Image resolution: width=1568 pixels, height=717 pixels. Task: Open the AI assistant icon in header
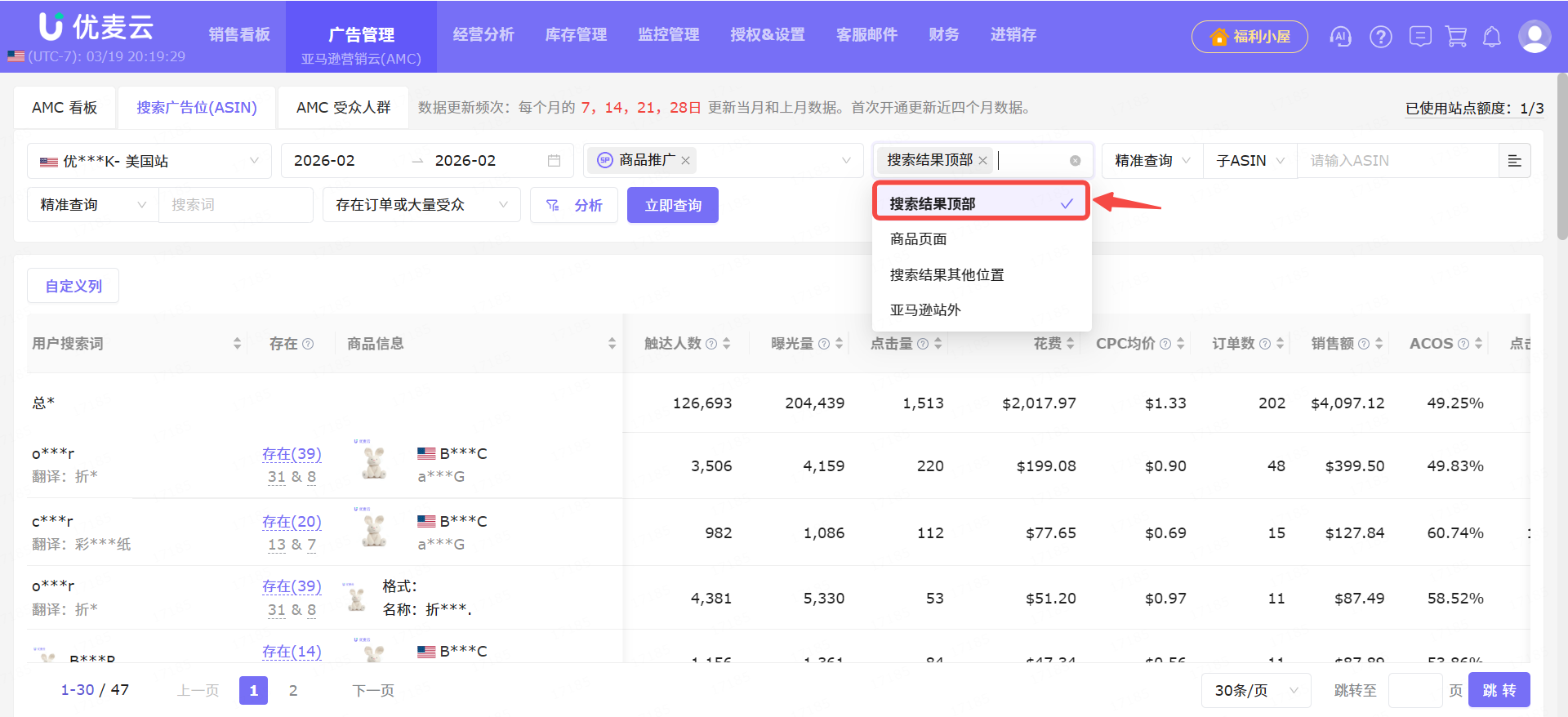[x=1340, y=37]
